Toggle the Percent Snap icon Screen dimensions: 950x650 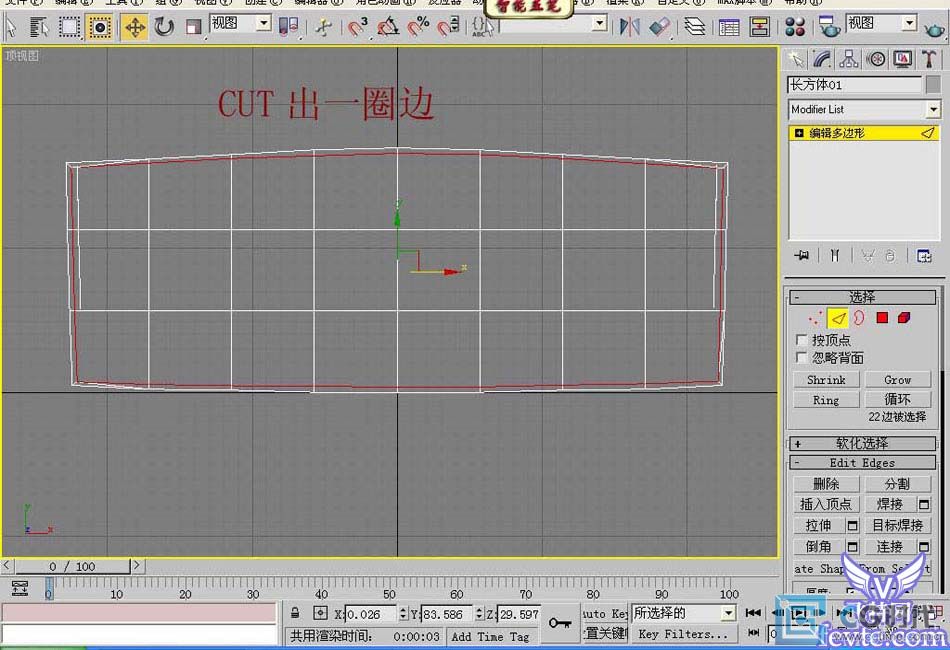pos(418,27)
